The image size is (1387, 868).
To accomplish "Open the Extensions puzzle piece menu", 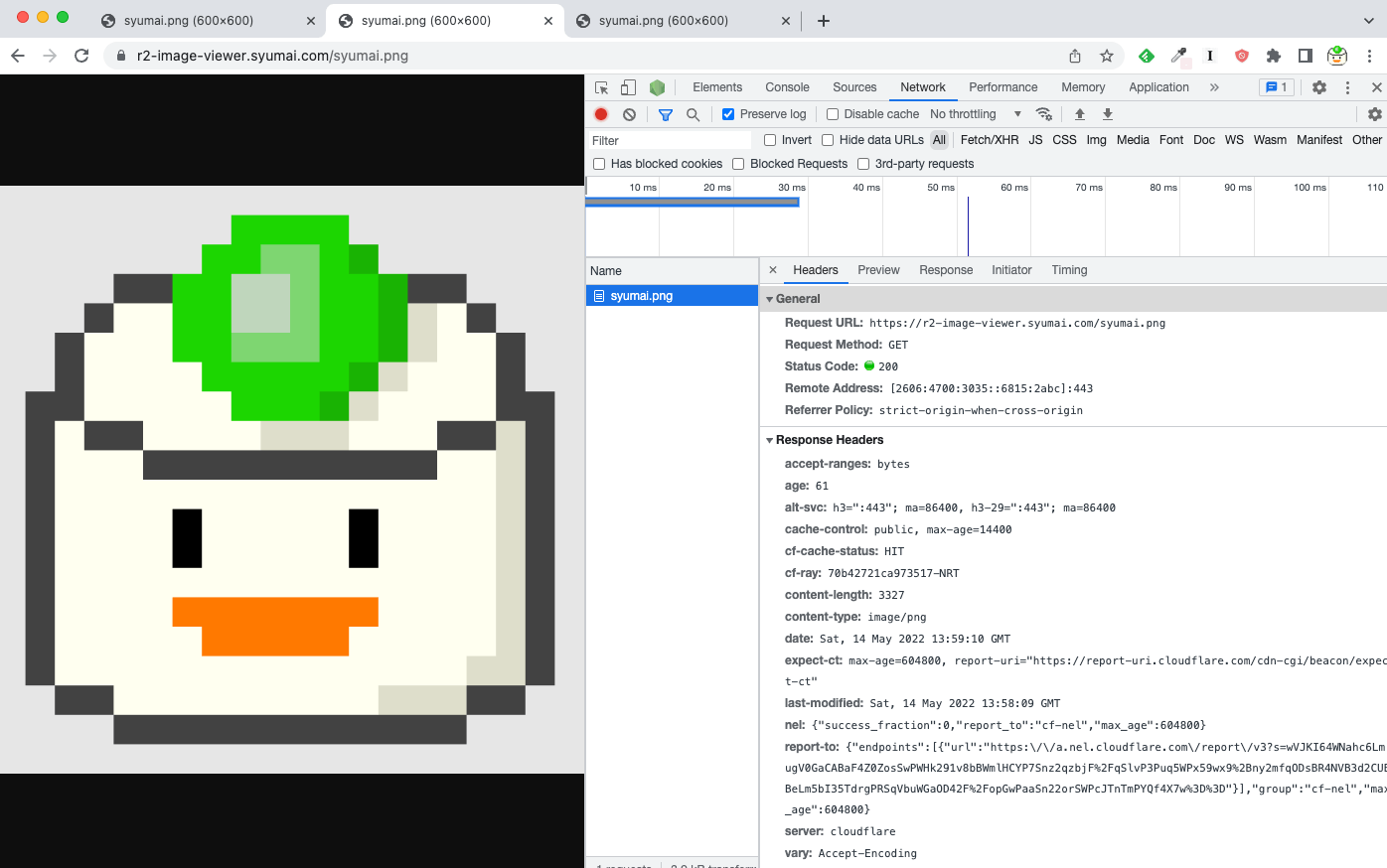I will [x=1274, y=56].
